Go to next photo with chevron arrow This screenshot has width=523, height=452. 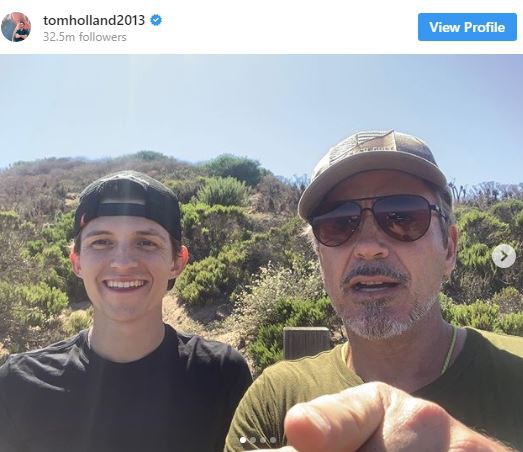[x=504, y=256]
